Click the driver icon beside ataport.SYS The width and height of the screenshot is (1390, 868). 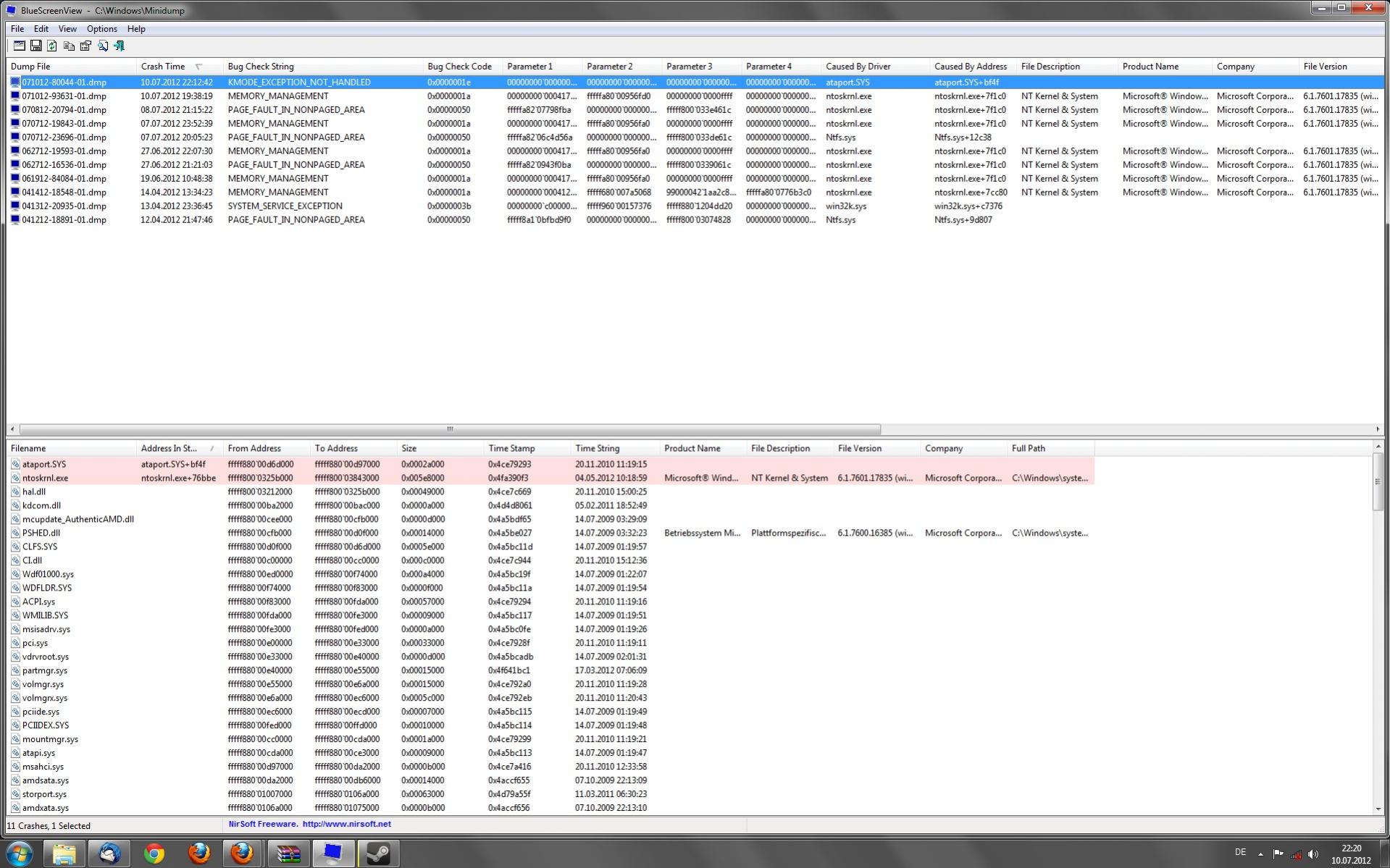point(15,465)
